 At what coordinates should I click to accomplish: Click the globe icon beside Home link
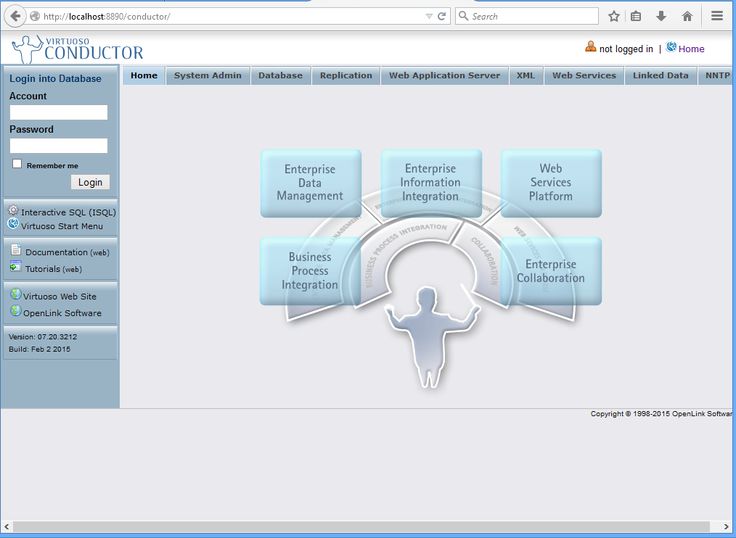point(671,46)
